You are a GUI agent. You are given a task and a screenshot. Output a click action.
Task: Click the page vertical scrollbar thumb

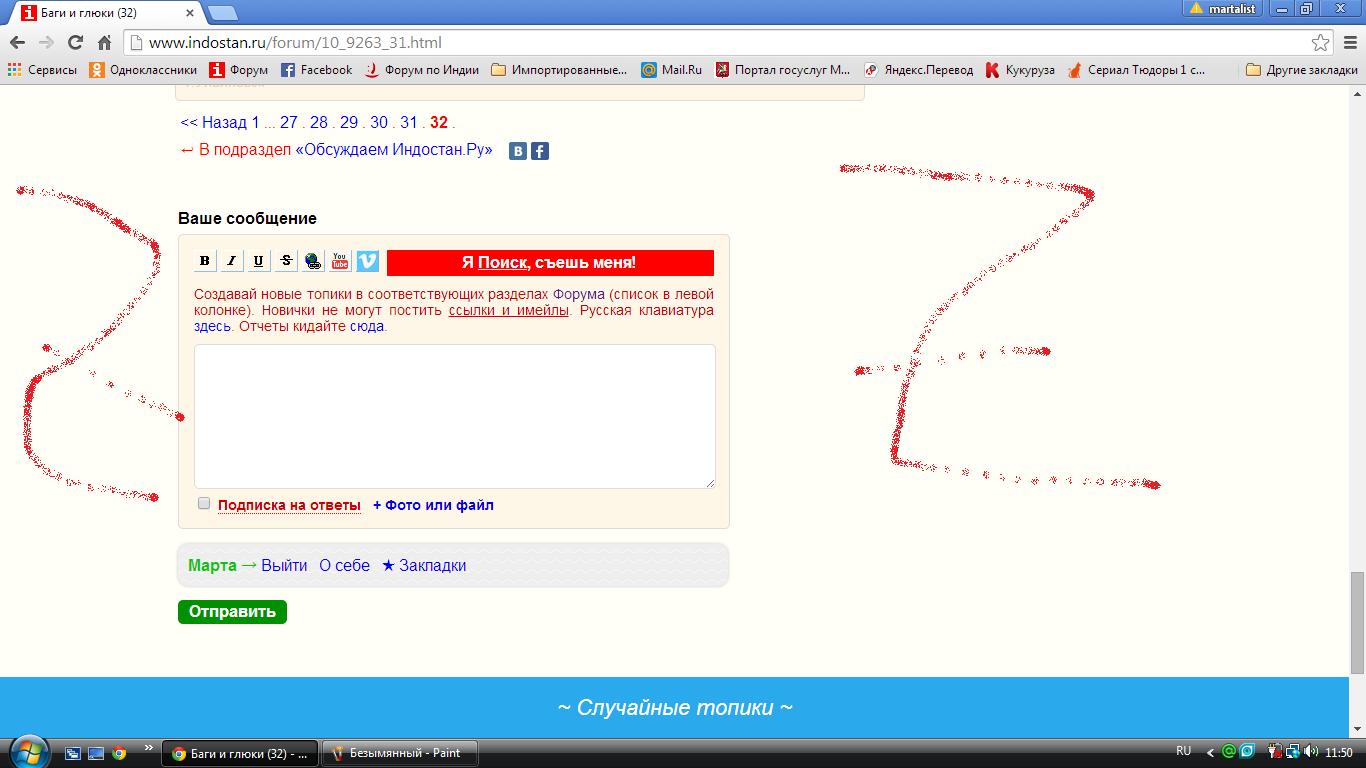pos(1356,620)
